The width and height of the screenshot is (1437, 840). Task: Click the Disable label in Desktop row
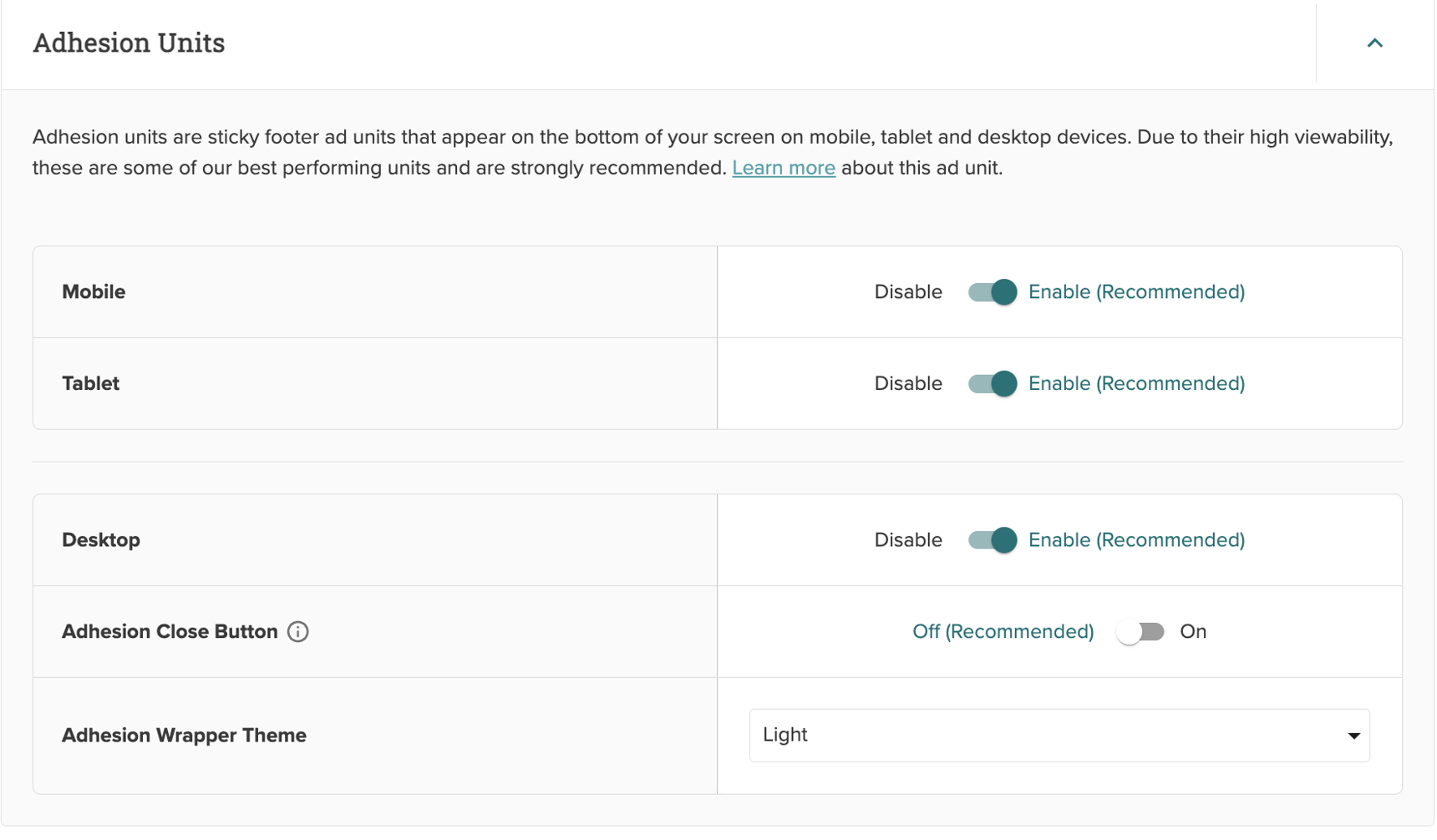tap(908, 540)
